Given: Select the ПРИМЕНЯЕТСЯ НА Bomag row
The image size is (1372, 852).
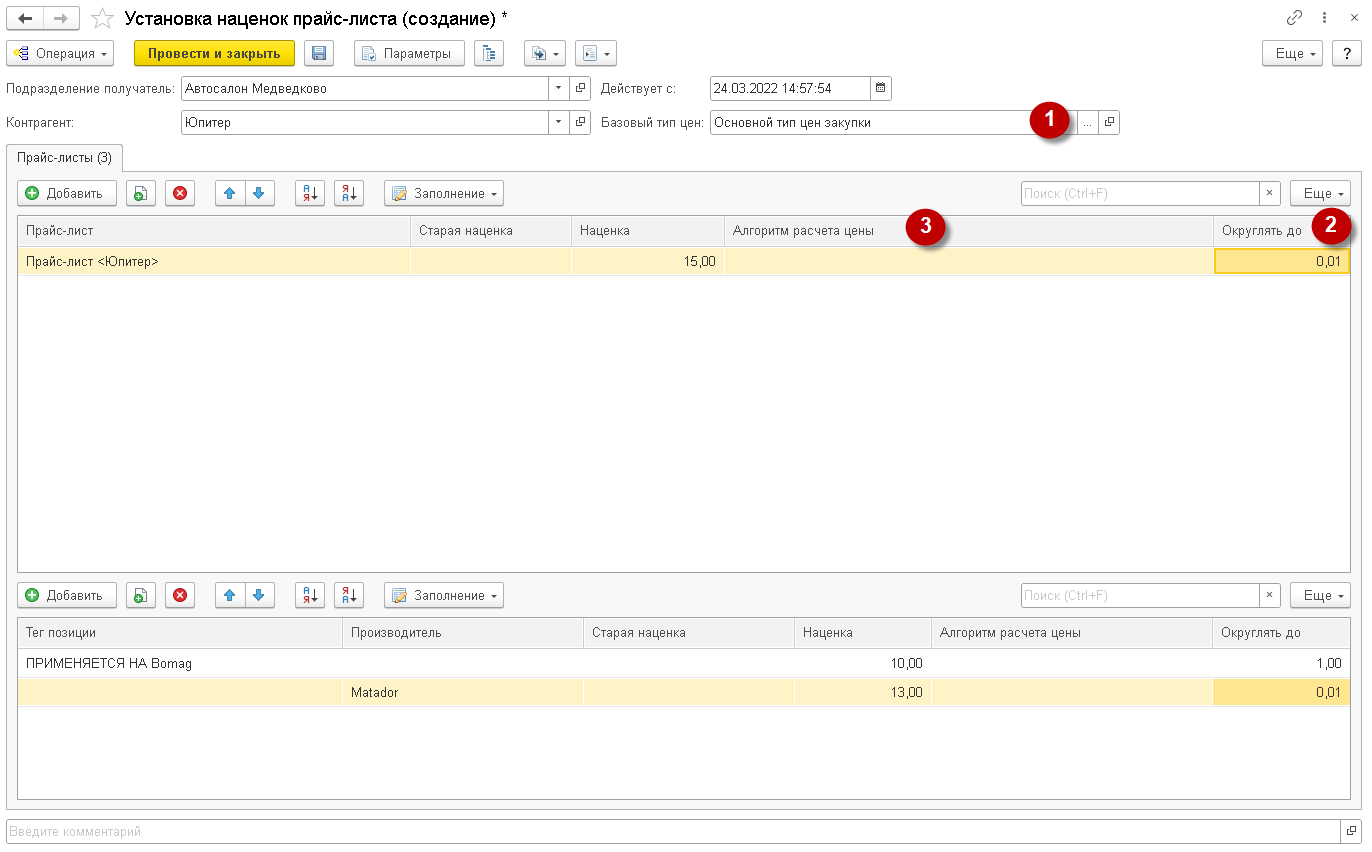Looking at the screenshot, I should tap(684, 663).
